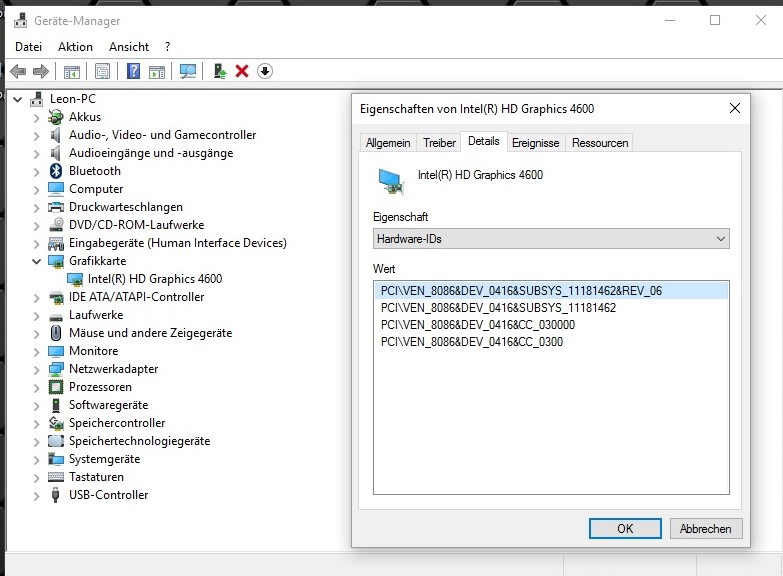Screen dimensions: 783x576
Task: Click the Softwaregeräte icon
Action: pos(56,405)
